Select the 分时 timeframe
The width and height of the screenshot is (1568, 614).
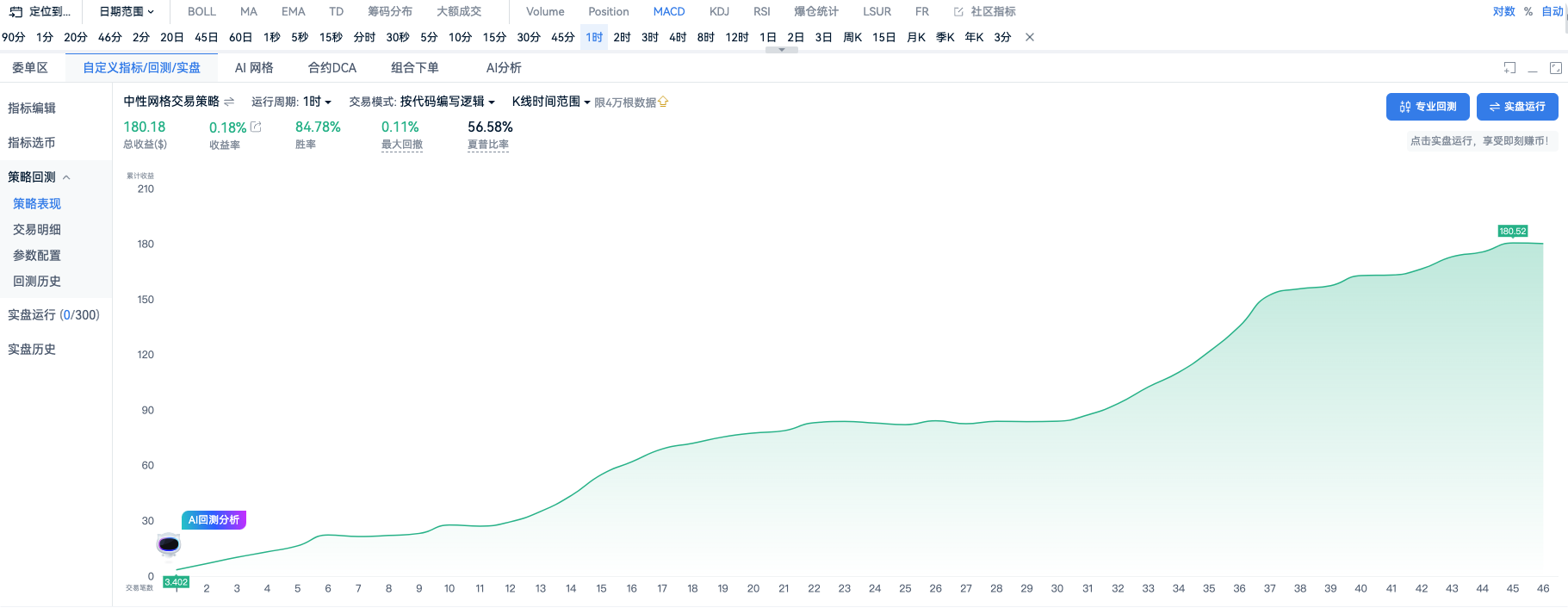click(x=365, y=38)
